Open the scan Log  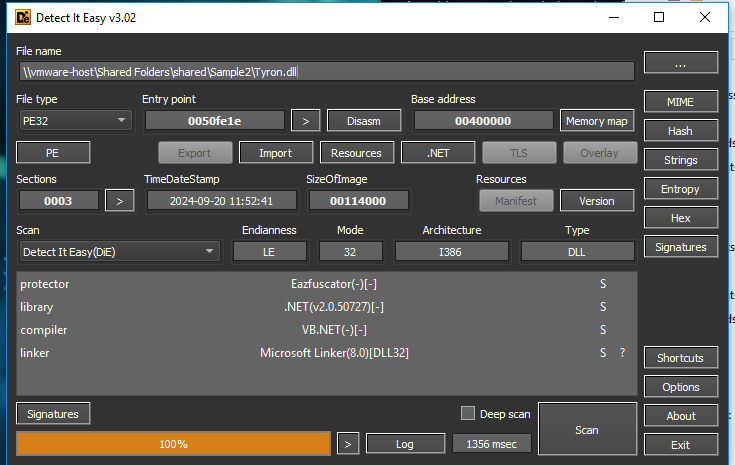[x=405, y=444]
